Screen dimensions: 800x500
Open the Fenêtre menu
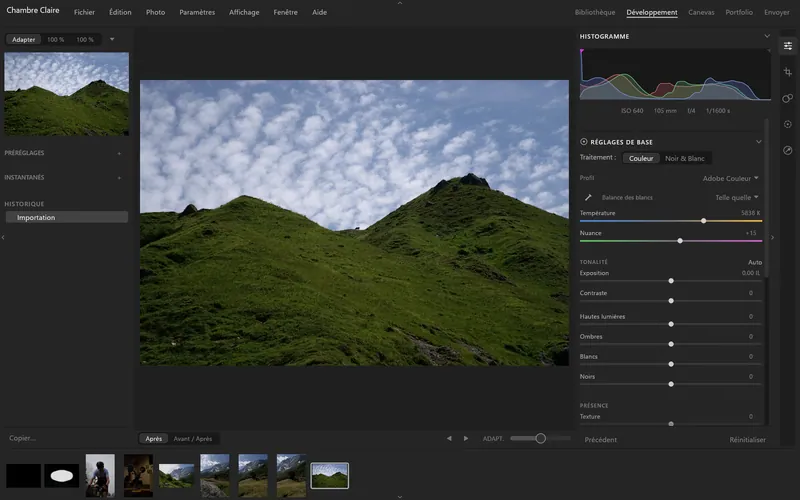point(285,12)
